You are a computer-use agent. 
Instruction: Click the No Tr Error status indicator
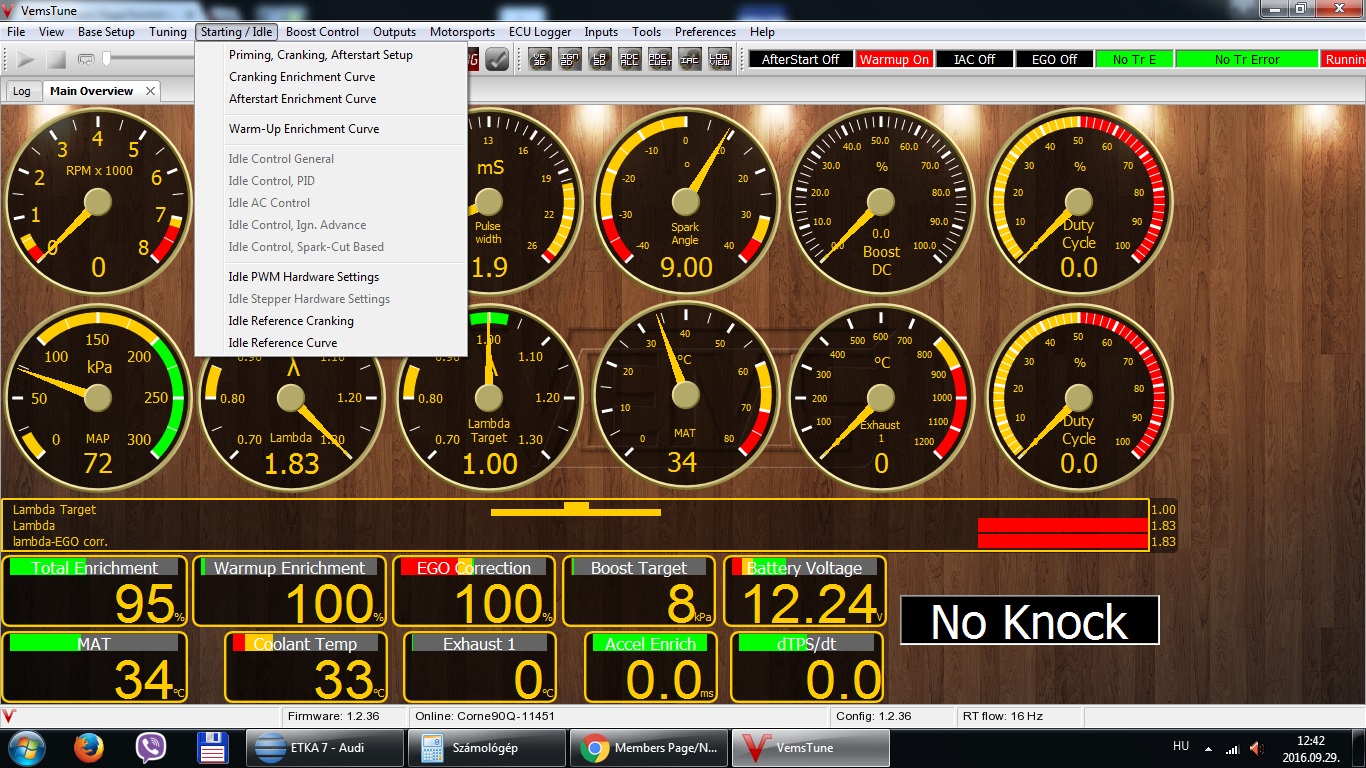tap(1246, 60)
